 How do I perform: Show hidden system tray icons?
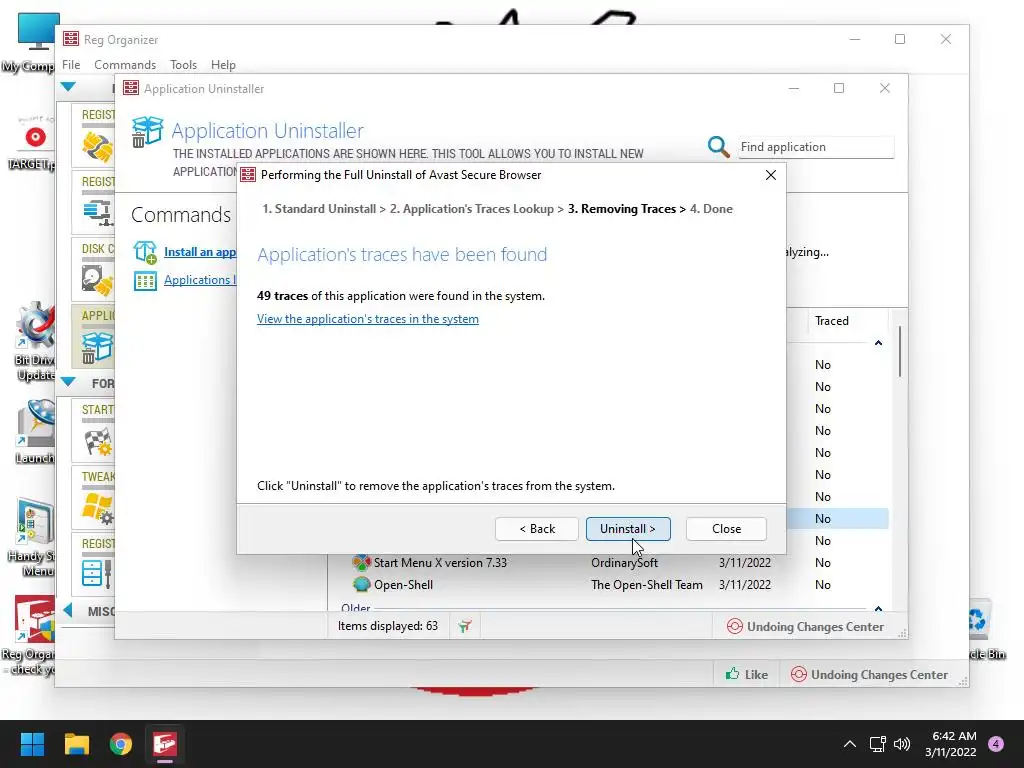(849, 744)
